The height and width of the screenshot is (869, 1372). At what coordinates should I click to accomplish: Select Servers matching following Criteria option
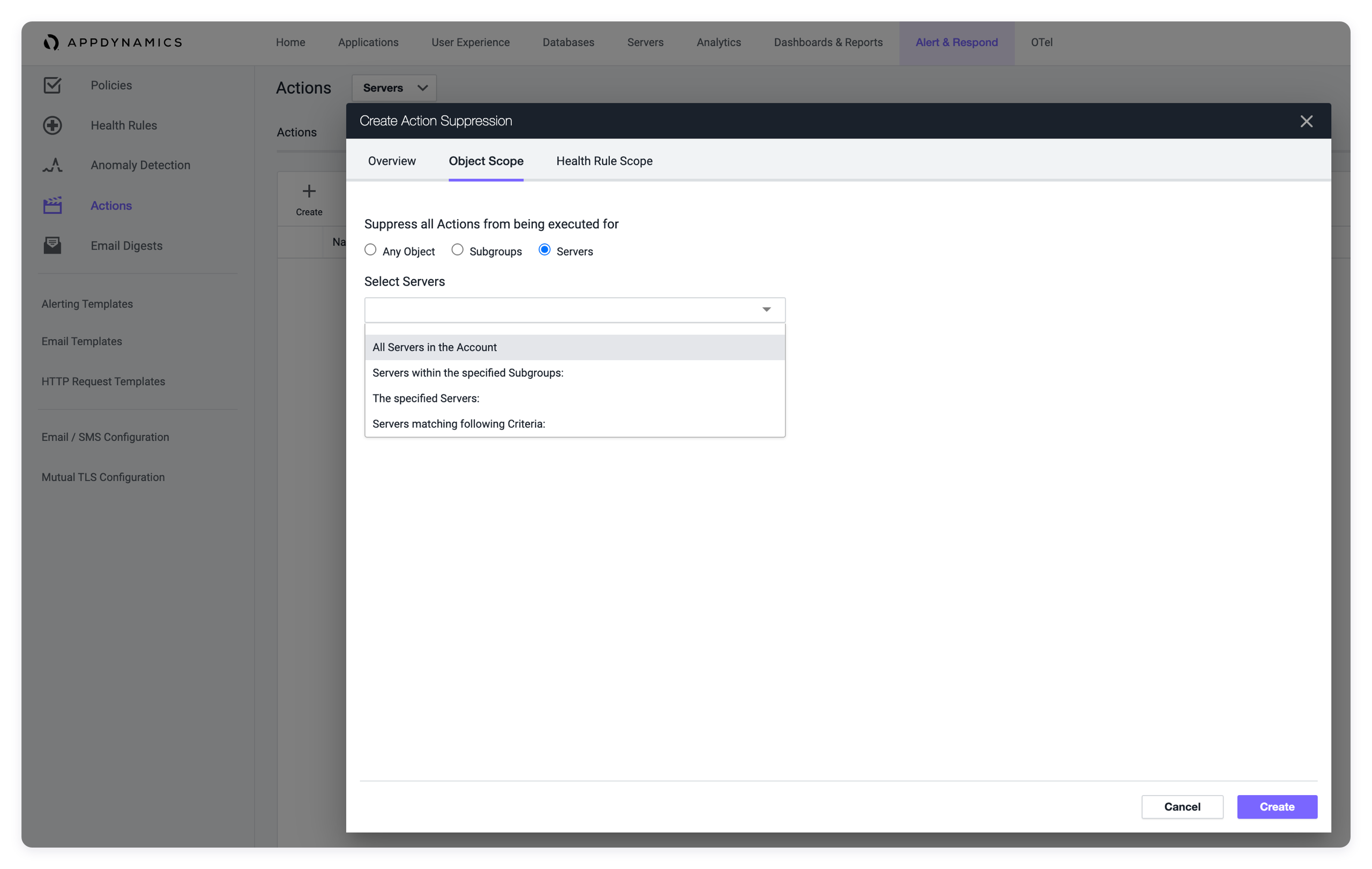[458, 423]
